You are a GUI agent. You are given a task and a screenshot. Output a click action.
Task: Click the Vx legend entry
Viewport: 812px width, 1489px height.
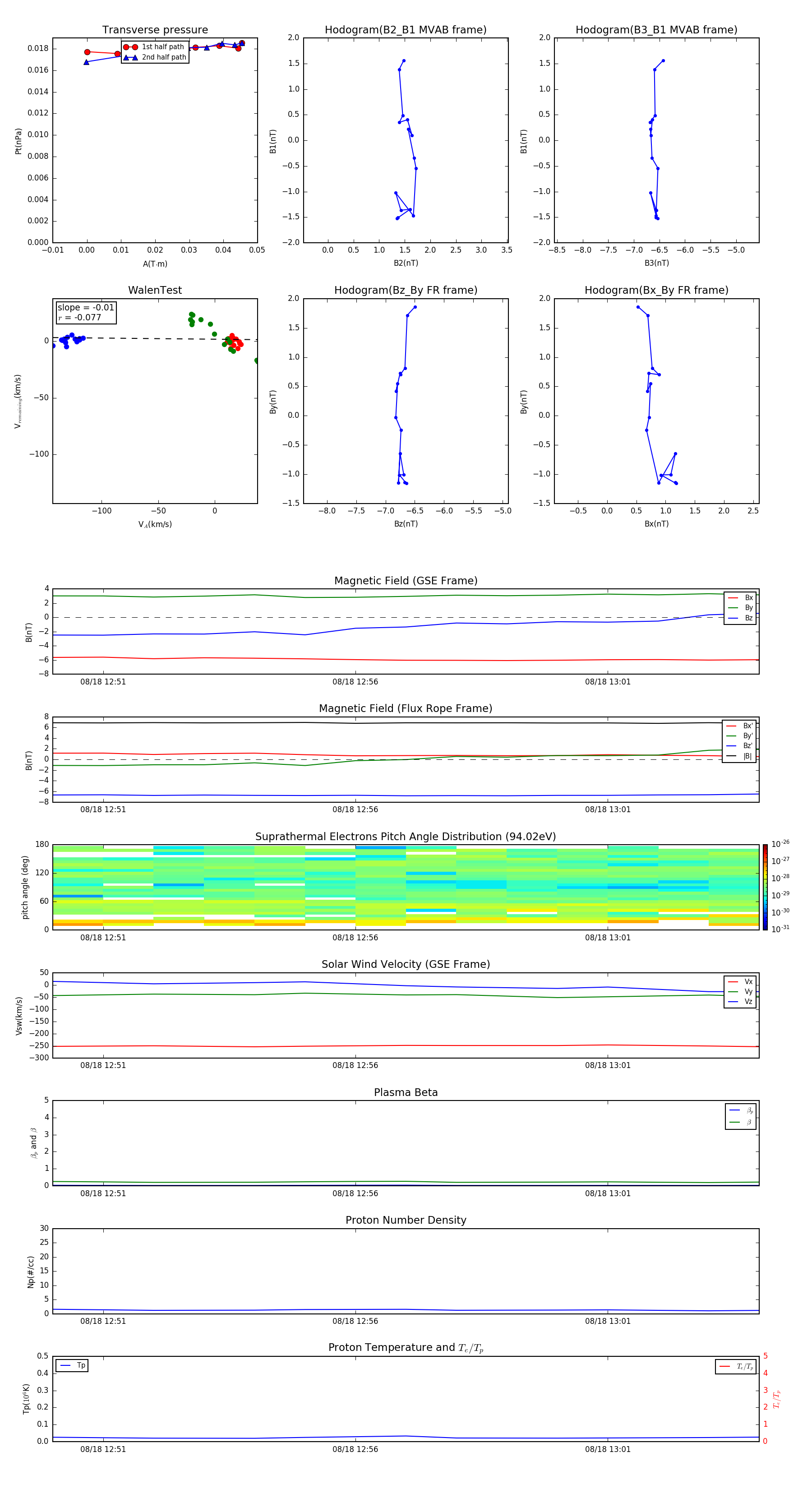tap(740, 981)
